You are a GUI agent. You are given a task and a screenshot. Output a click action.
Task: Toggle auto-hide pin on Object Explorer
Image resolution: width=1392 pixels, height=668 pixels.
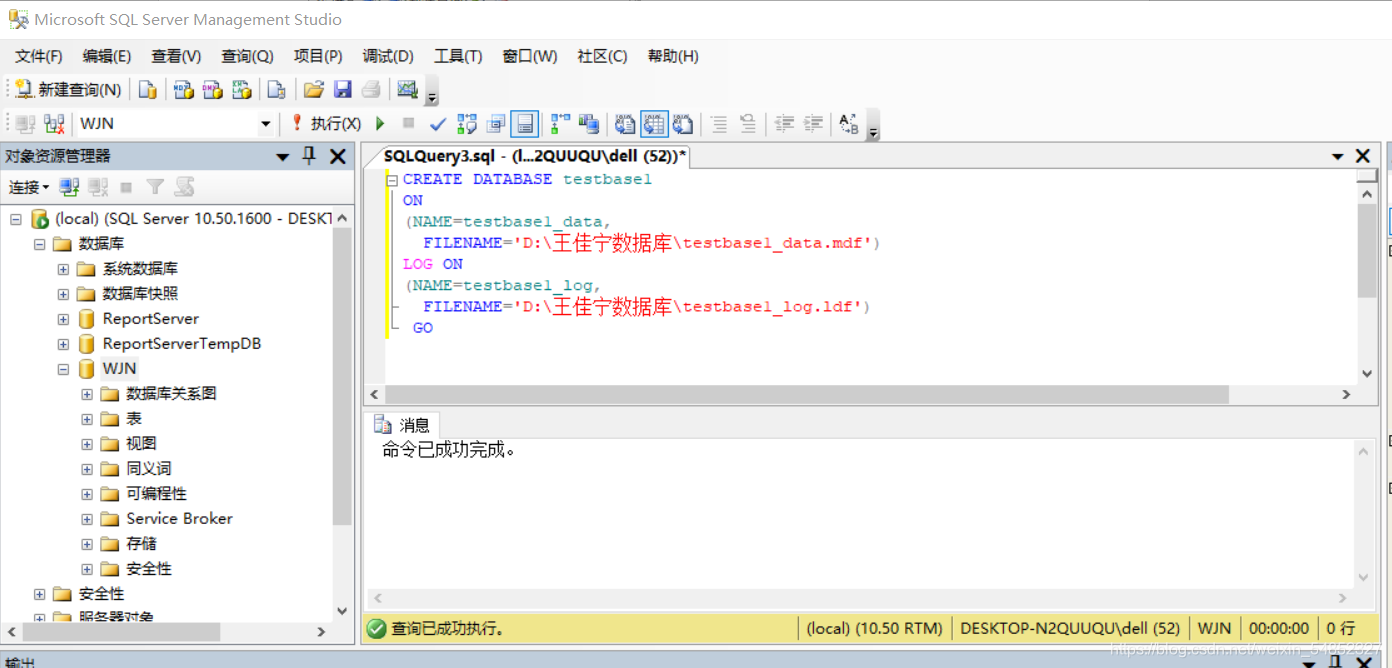coord(309,156)
